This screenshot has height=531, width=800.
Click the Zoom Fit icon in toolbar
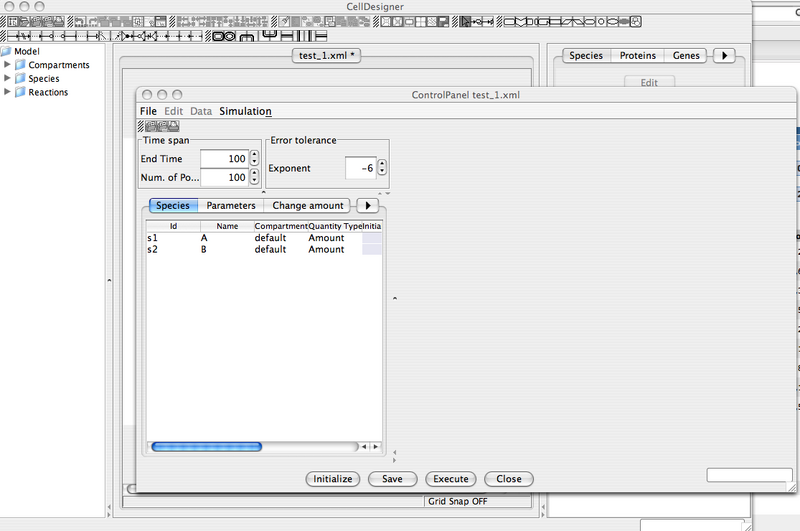click(409, 21)
